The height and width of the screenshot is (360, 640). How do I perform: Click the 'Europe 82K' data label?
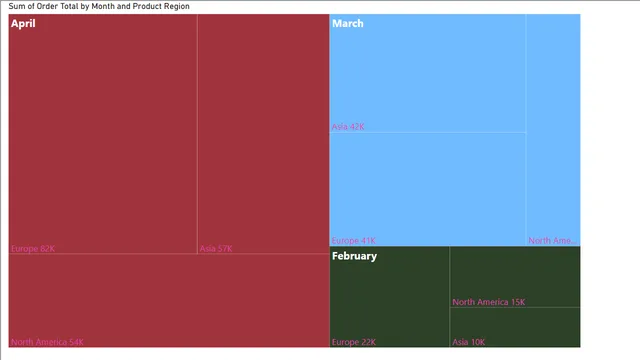point(33,249)
